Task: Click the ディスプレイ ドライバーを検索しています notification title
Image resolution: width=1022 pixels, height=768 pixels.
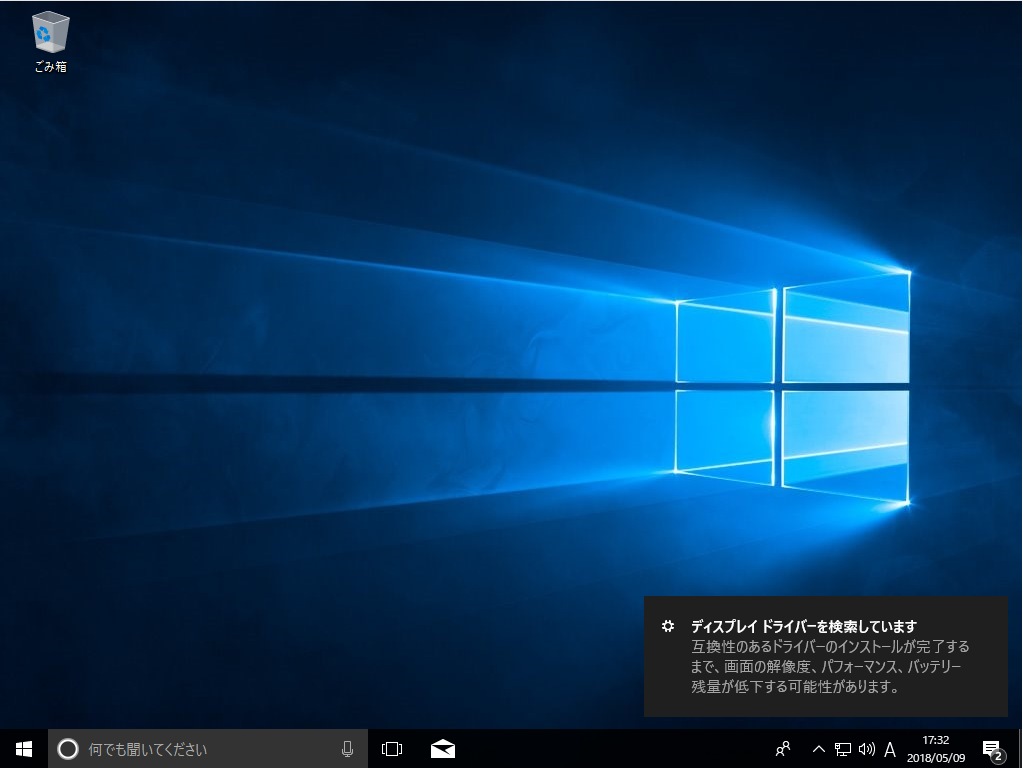Action: 804,627
